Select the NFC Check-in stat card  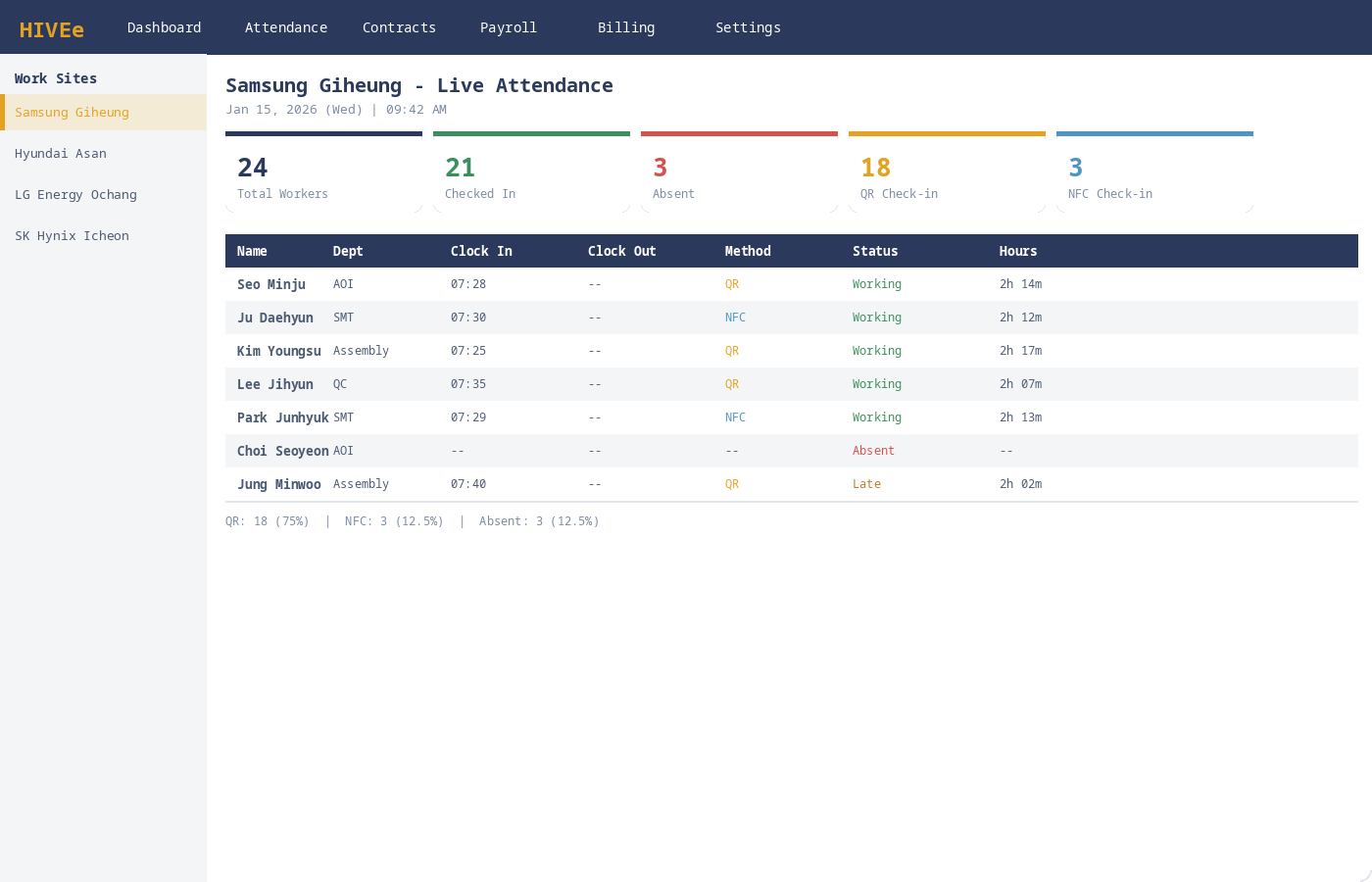(x=1154, y=174)
